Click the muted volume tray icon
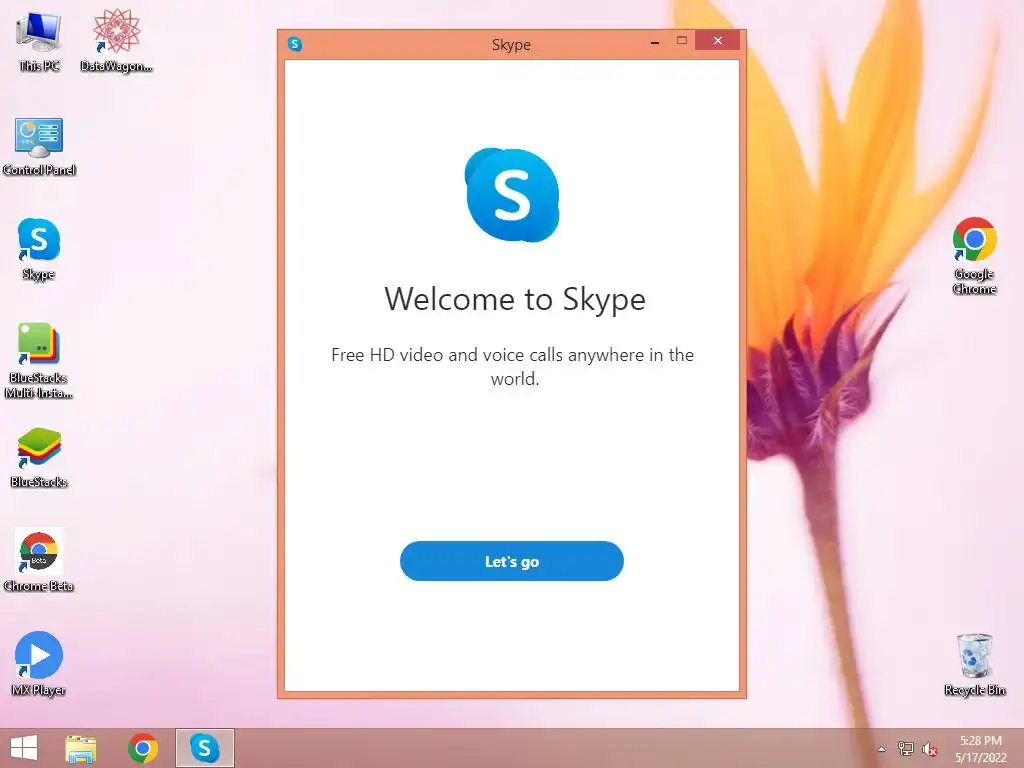The height and width of the screenshot is (768, 1024). [930, 749]
